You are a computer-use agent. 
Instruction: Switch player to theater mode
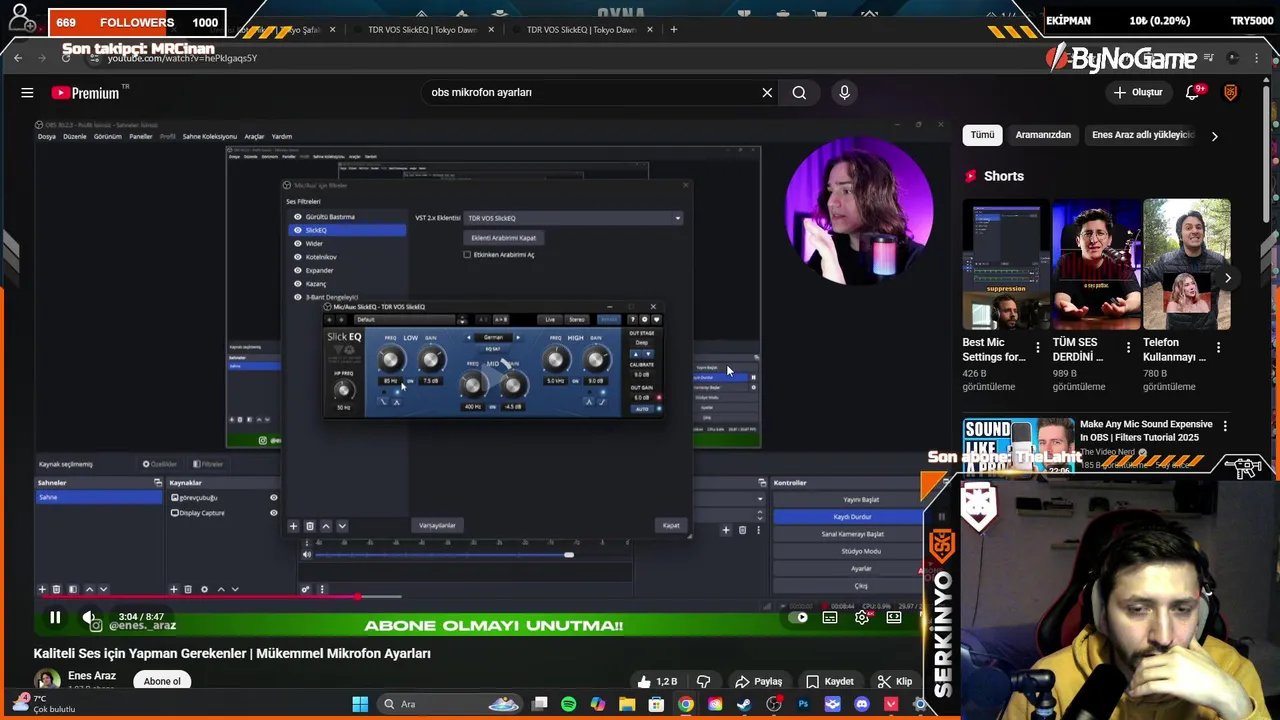point(894,618)
